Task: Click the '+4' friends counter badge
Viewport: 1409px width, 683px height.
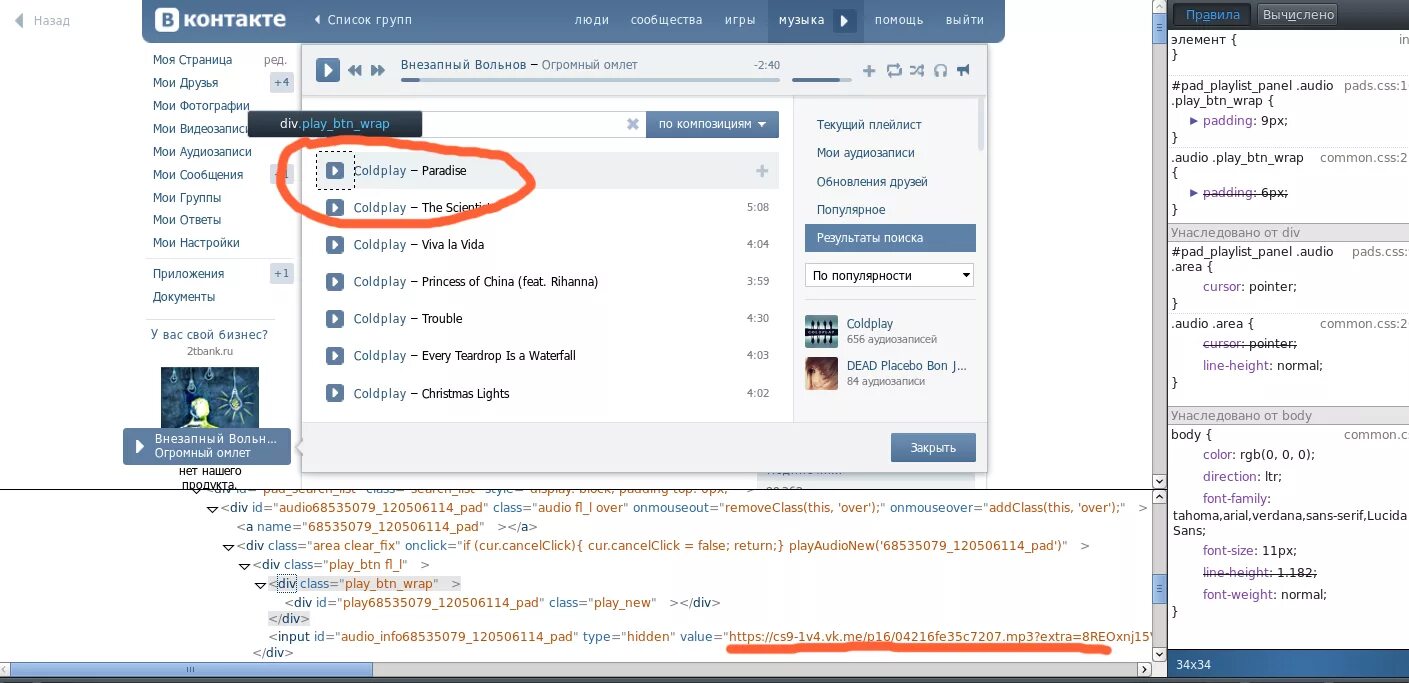Action: (x=282, y=83)
